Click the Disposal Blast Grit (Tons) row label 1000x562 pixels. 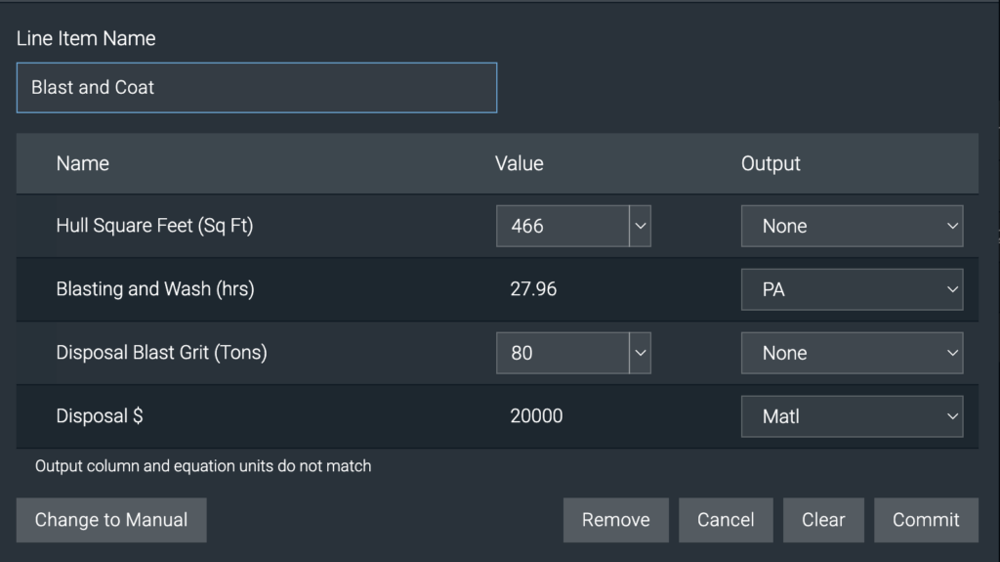point(161,353)
